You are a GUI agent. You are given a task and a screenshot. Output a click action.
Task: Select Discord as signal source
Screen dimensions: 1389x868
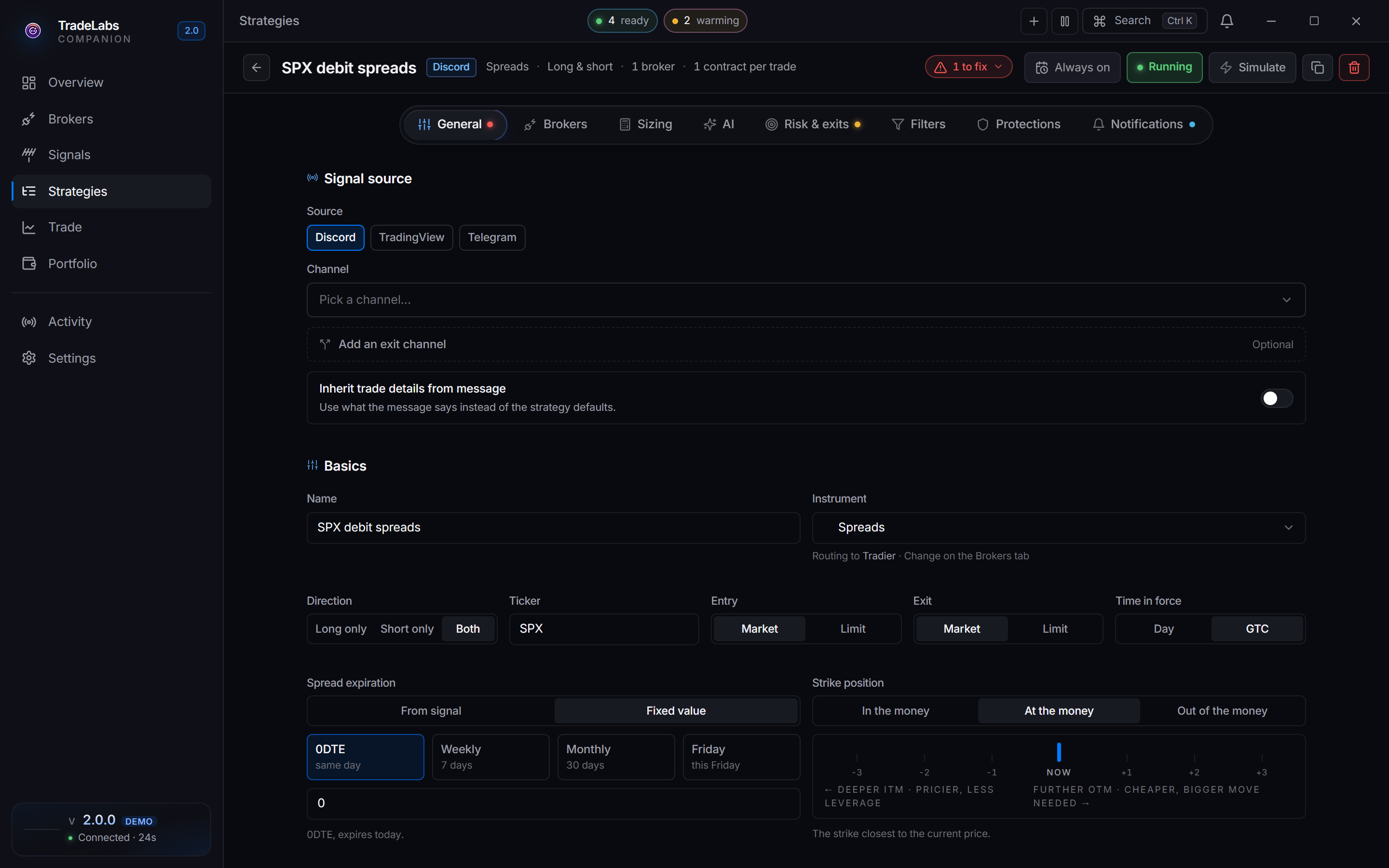coord(335,238)
